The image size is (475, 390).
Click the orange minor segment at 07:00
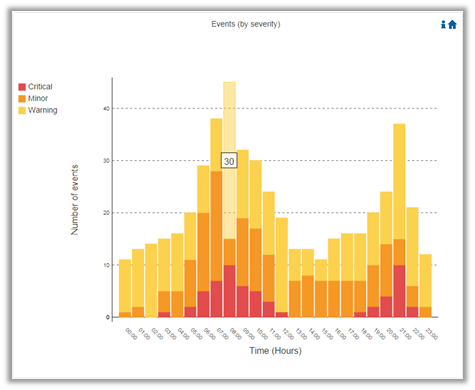point(216,226)
